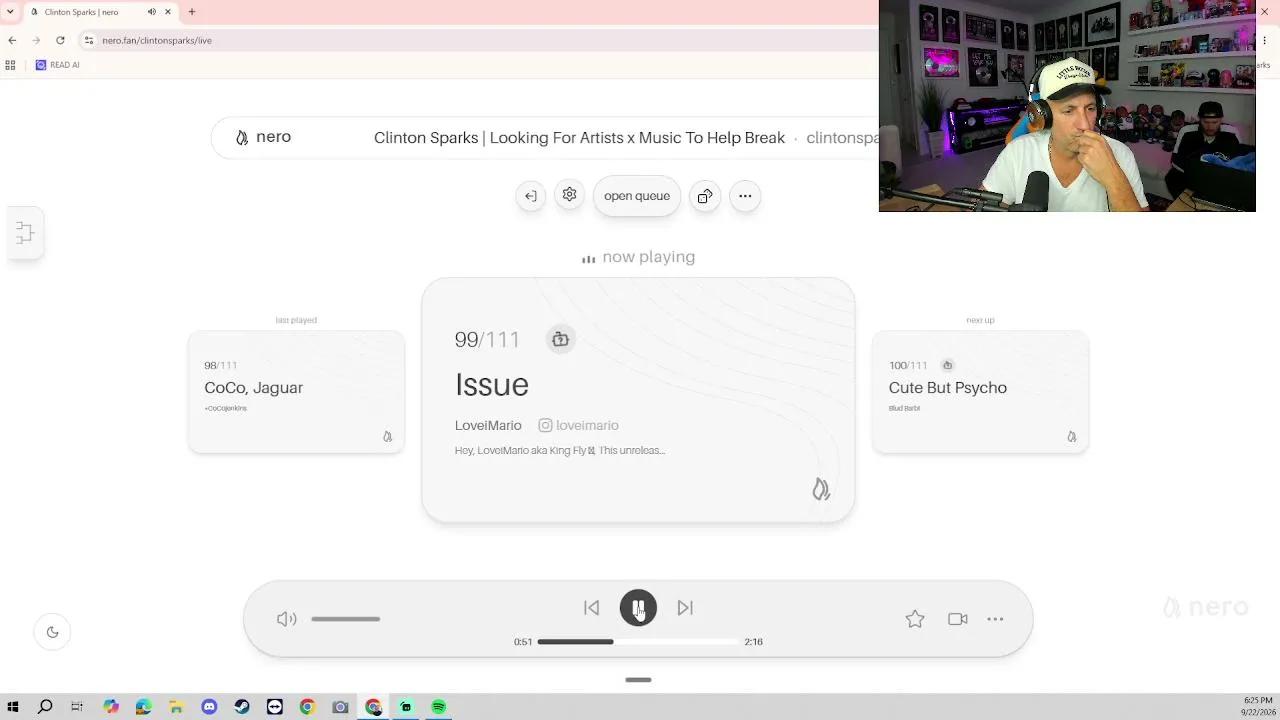Open the settings gear above now playing
Image resolution: width=1280 pixels, height=720 pixels.
coord(570,195)
